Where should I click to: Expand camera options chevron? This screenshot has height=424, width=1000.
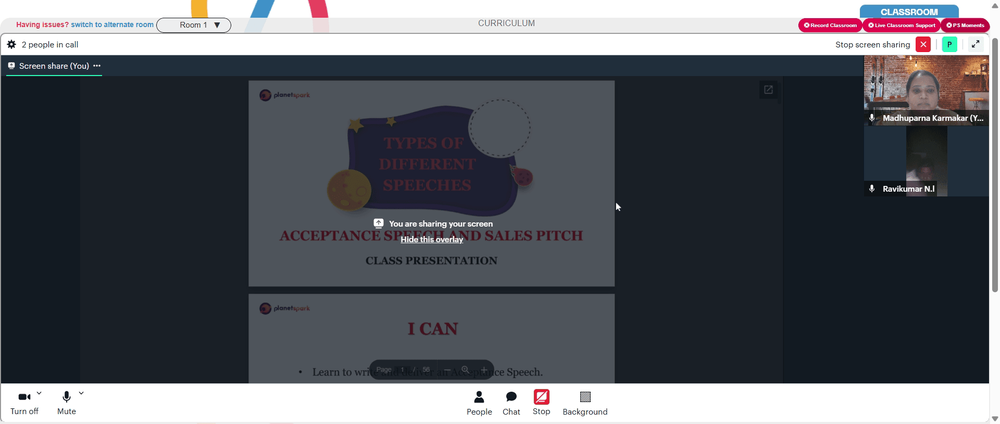pyautogui.click(x=39, y=393)
